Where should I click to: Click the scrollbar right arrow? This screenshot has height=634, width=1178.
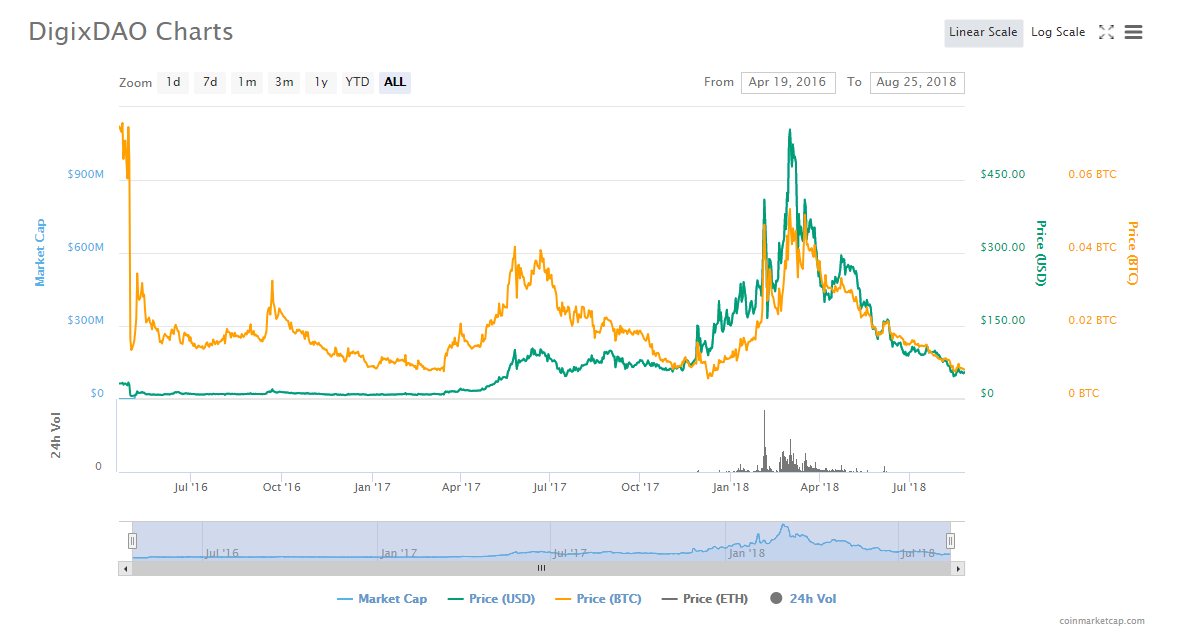(x=958, y=569)
